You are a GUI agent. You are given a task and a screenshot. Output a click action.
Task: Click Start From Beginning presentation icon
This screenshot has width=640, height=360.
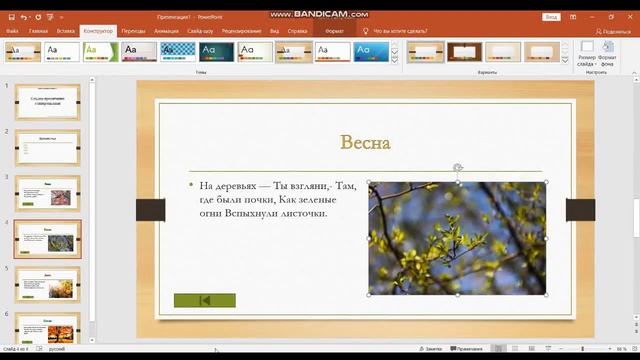point(50,17)
